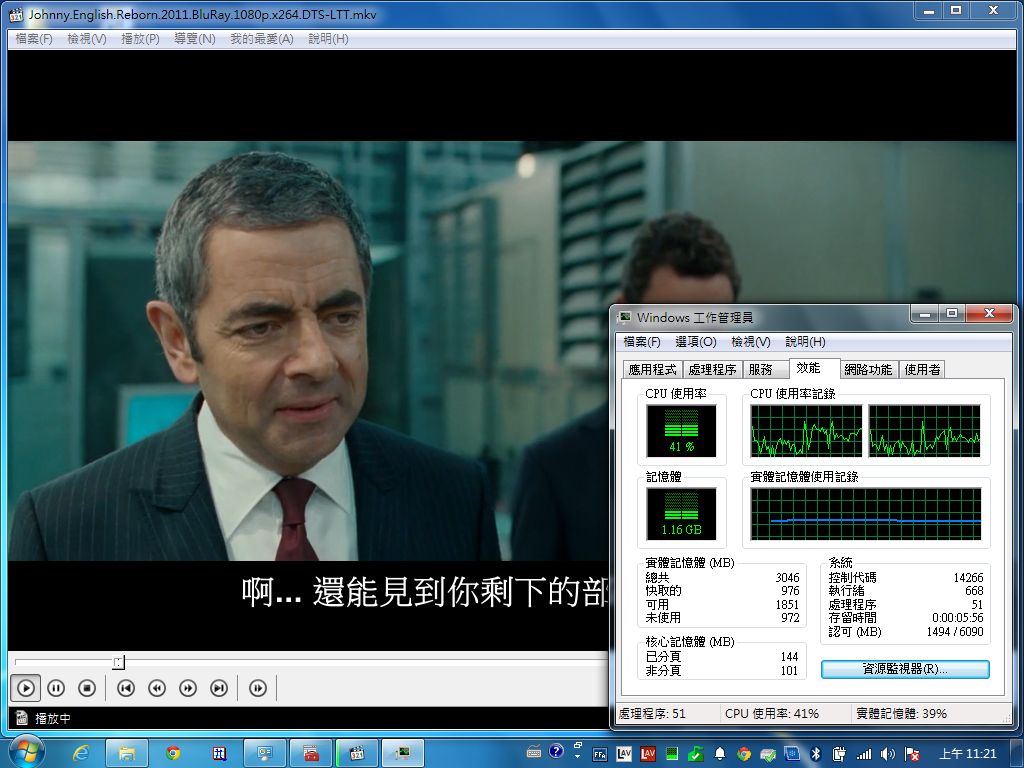Image resolution: width=1024 pixels, height=768 pixels.
Task: Open the language bar options arrow
Action: 577,756
